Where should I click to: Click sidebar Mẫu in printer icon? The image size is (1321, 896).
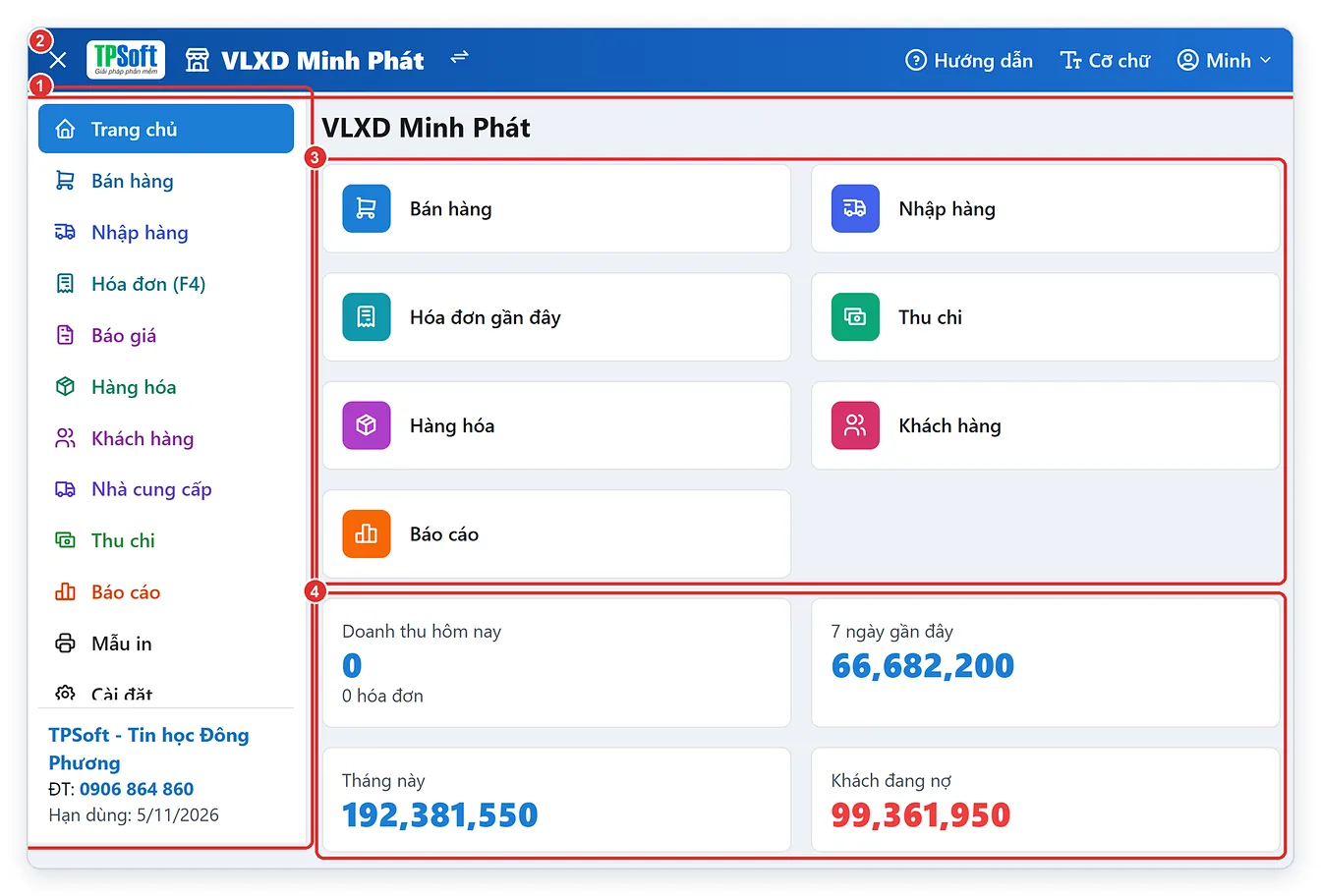point(65,644)
